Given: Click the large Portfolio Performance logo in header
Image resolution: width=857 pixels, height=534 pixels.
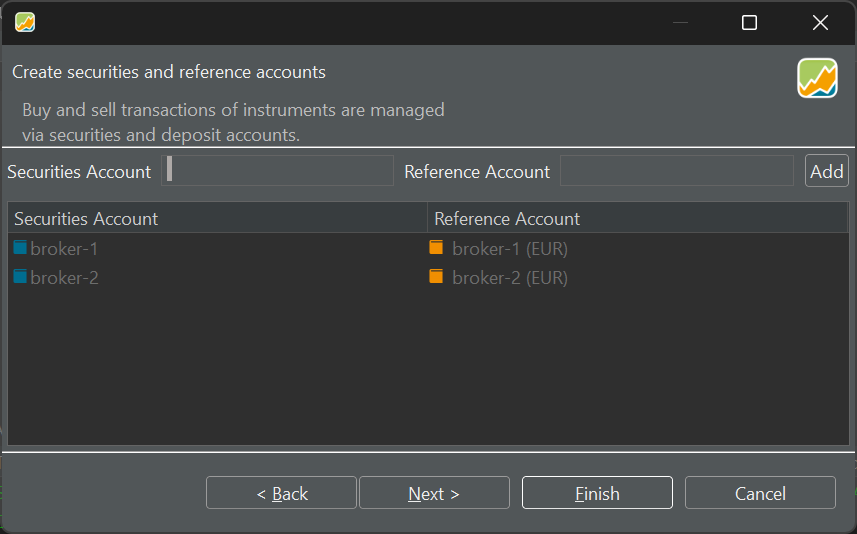Looking at the screenshot, I should [x=817, y=78].
